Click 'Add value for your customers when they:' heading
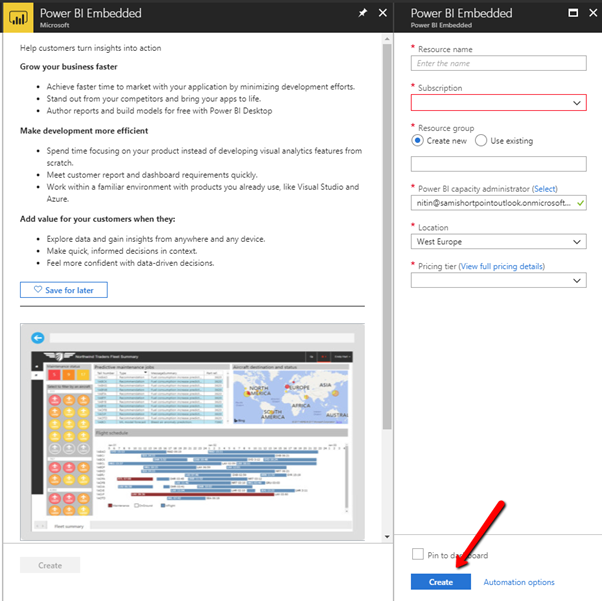602x601 pixels. coord(98,219)
